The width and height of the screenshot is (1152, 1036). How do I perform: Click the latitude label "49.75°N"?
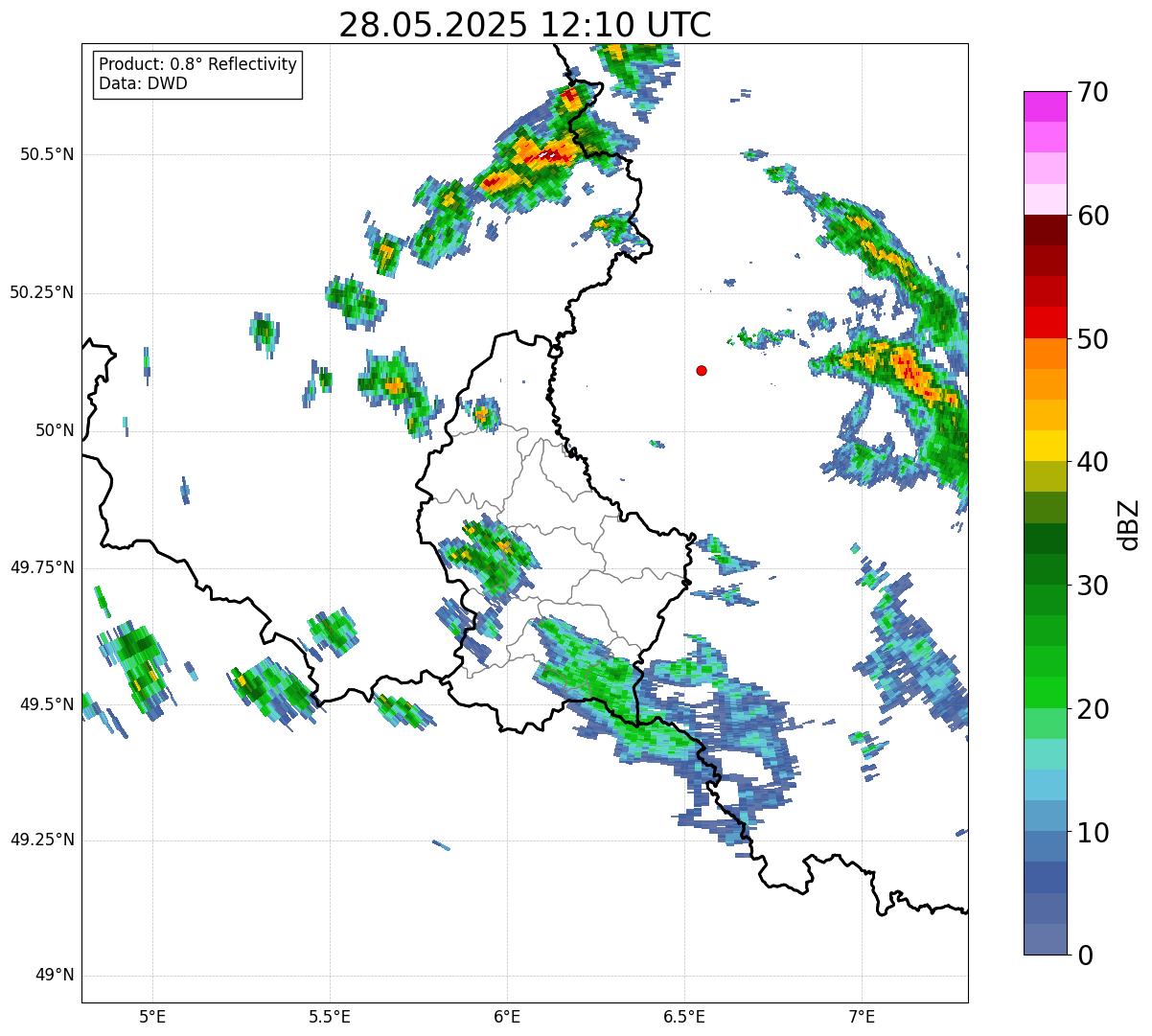[x=42, y=567]
